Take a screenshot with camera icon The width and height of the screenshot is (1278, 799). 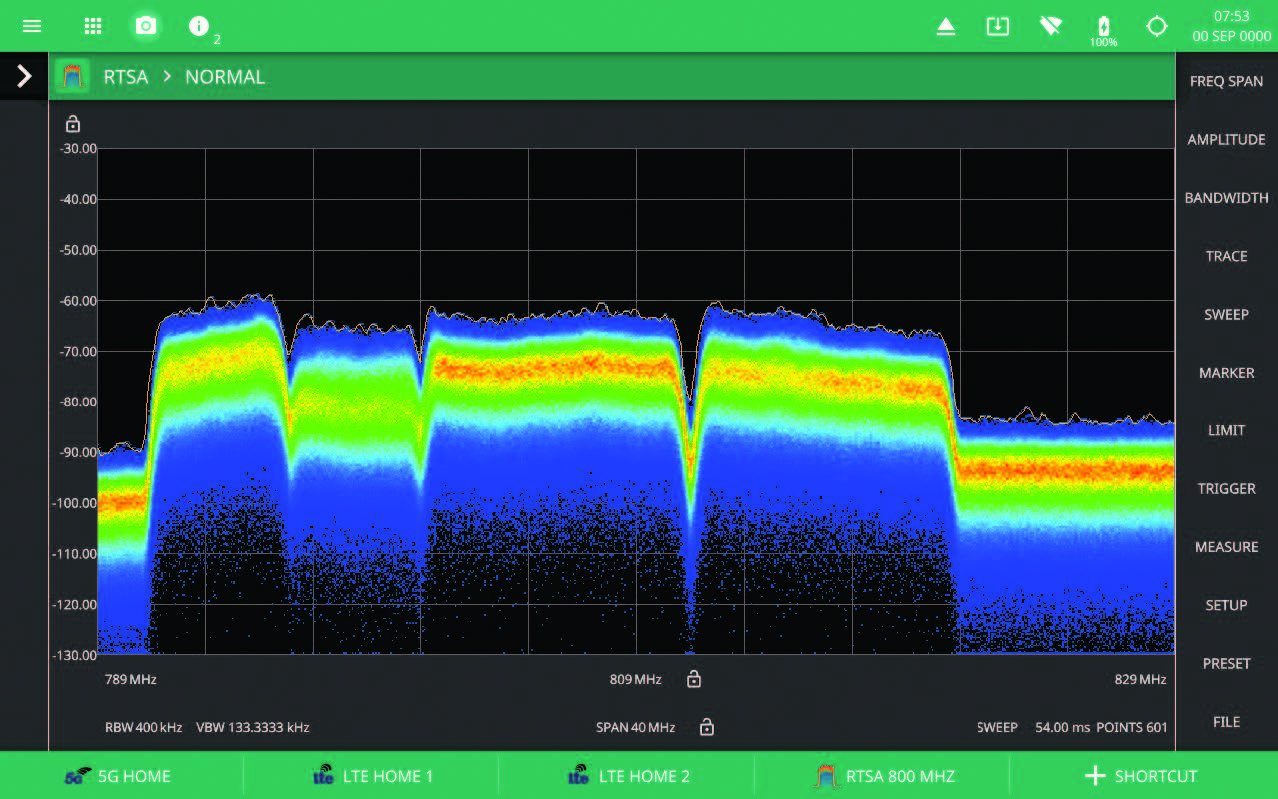pyautogui.click(x=146, y=26)
